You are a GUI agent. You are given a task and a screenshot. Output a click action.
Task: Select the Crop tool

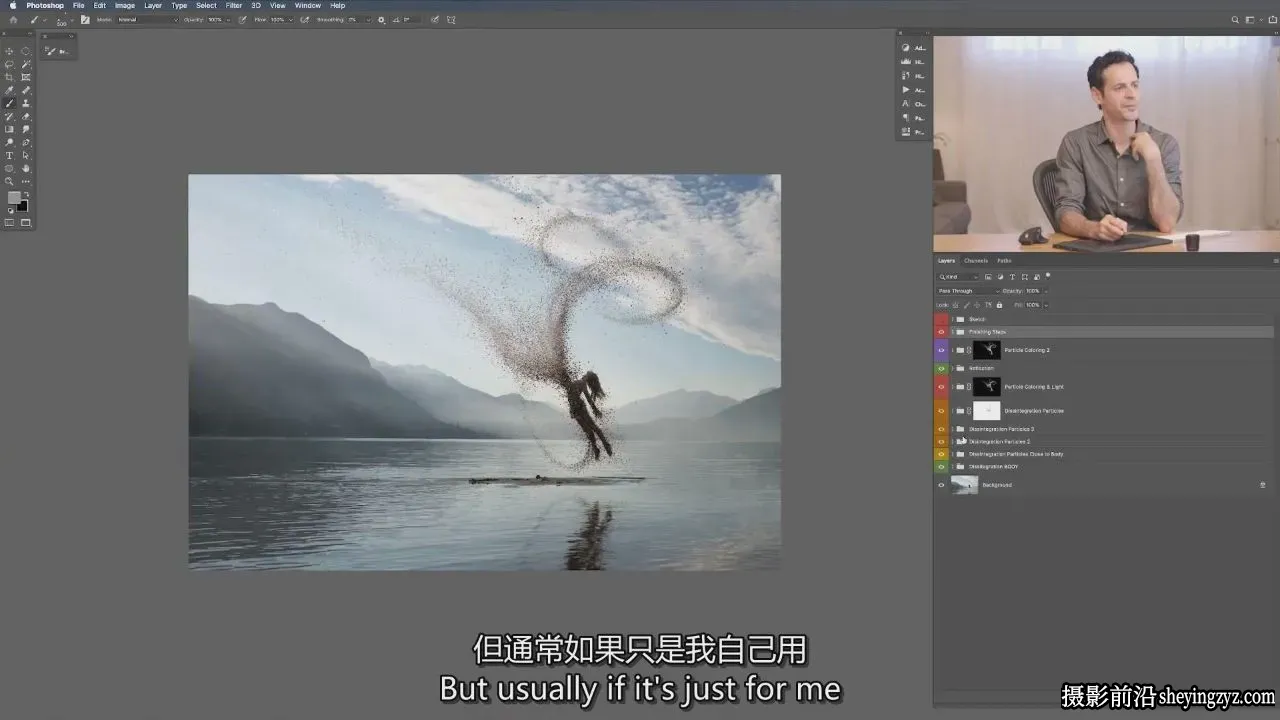pyautogui.click(x=10, y=77)
